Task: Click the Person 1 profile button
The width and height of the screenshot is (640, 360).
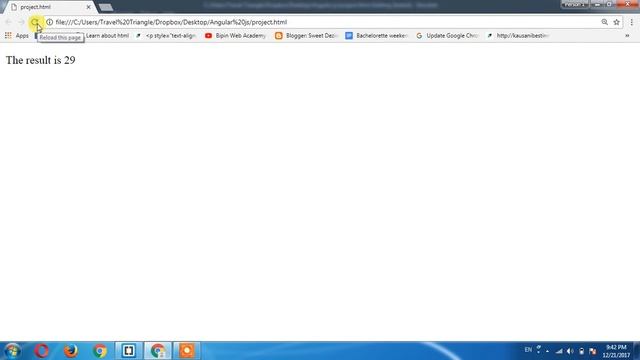Action: (574, 4)
